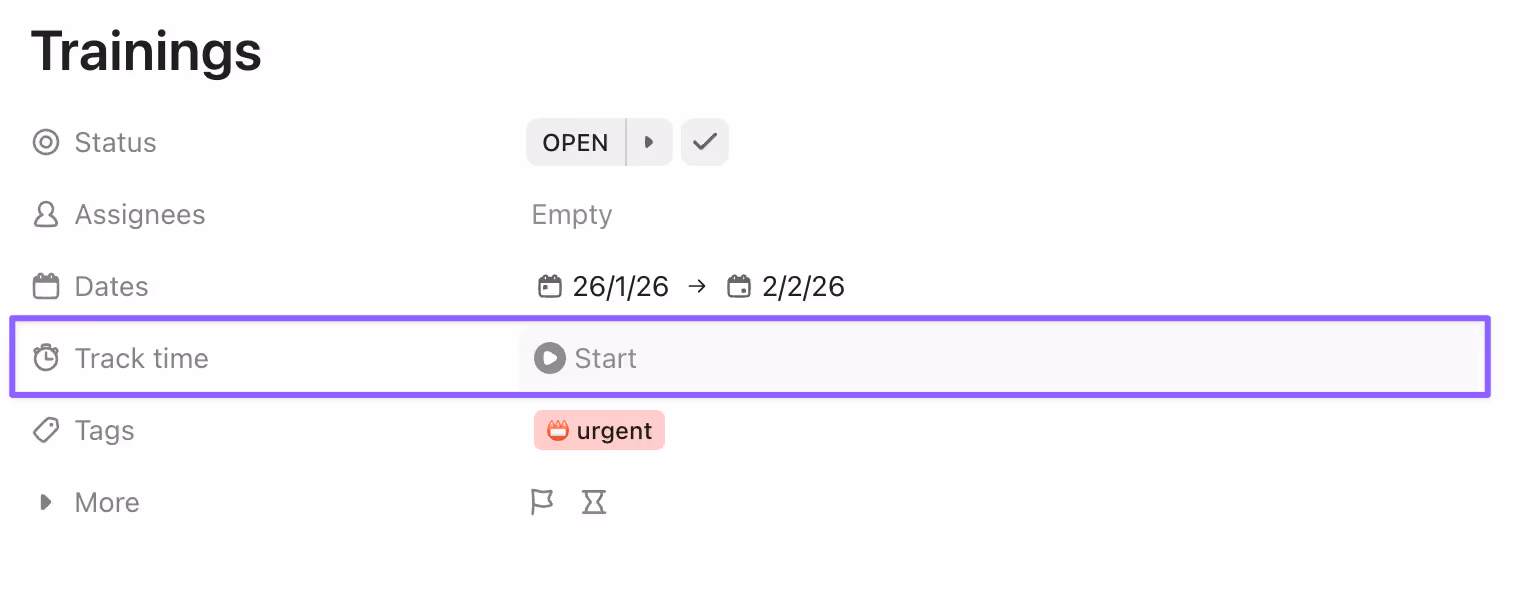This screenshot has width=1518, height=594.
Task: Mark the task complete with the checkmark
Action: pos(704,142)
